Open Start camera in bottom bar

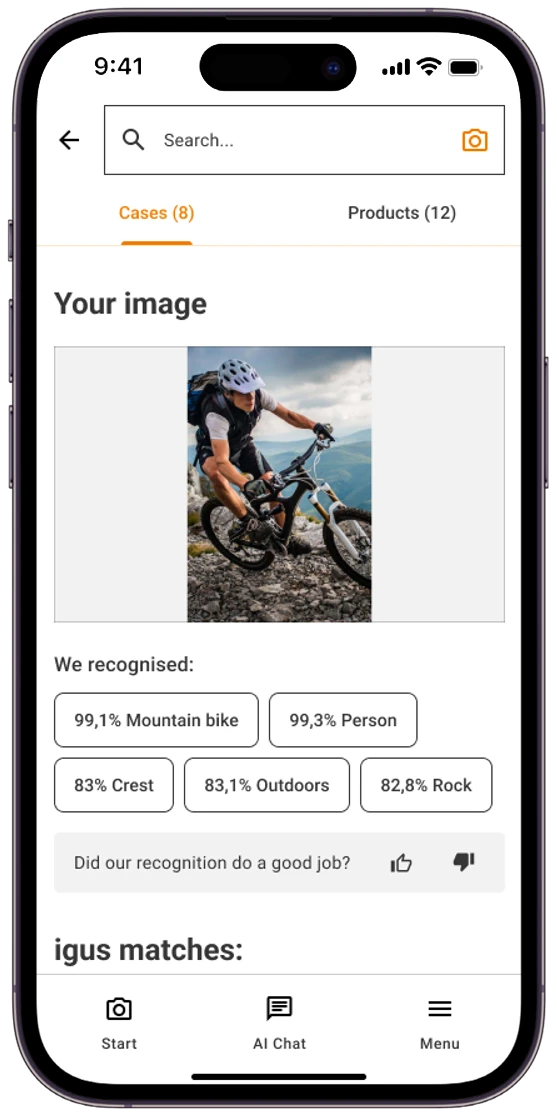(x=119, y=1025)
